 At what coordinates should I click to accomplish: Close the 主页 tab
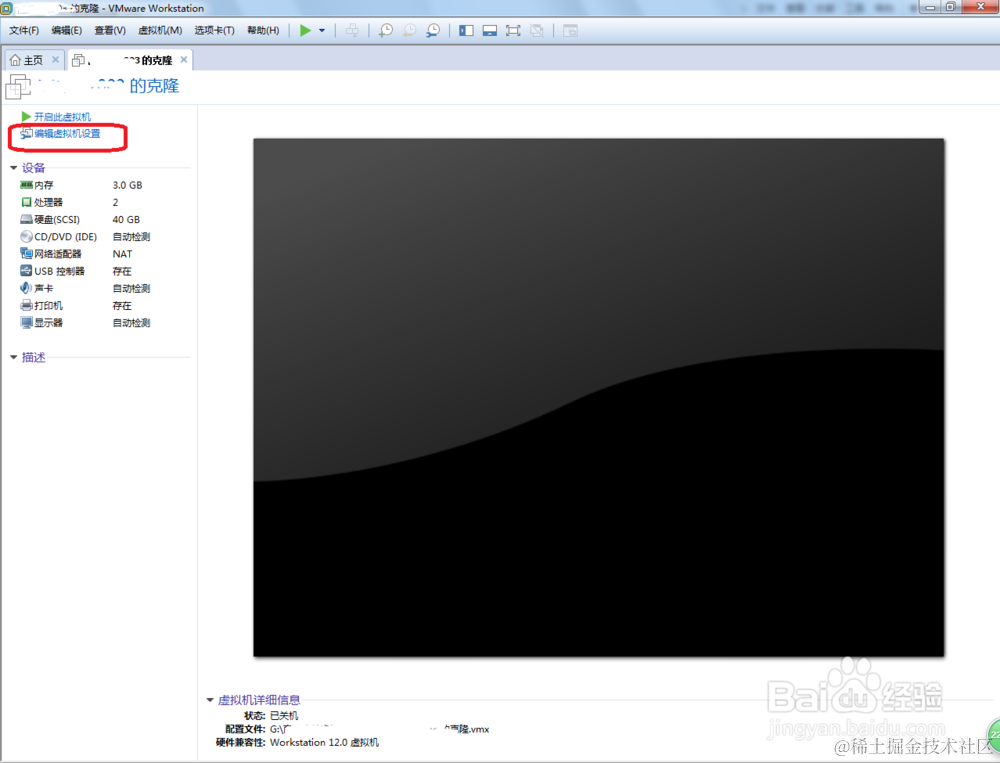pyautogui.click(x=55, y=59)
